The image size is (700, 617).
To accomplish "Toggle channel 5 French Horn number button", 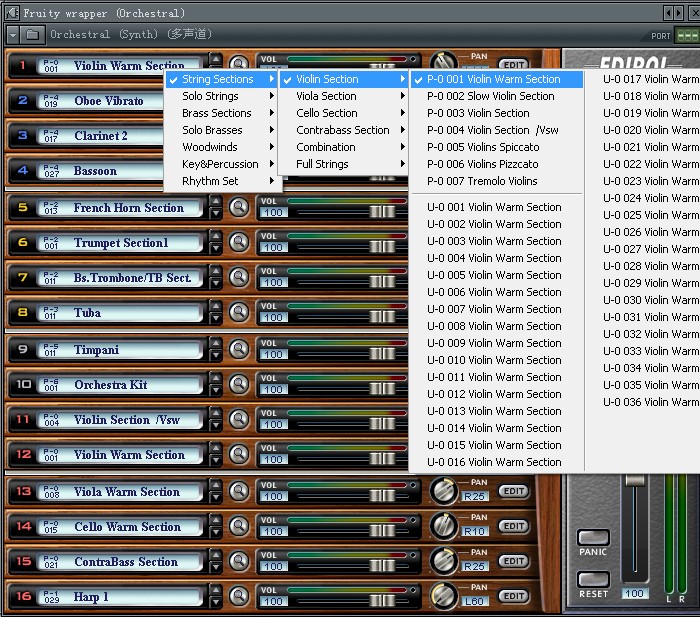I will coord(22,208).
